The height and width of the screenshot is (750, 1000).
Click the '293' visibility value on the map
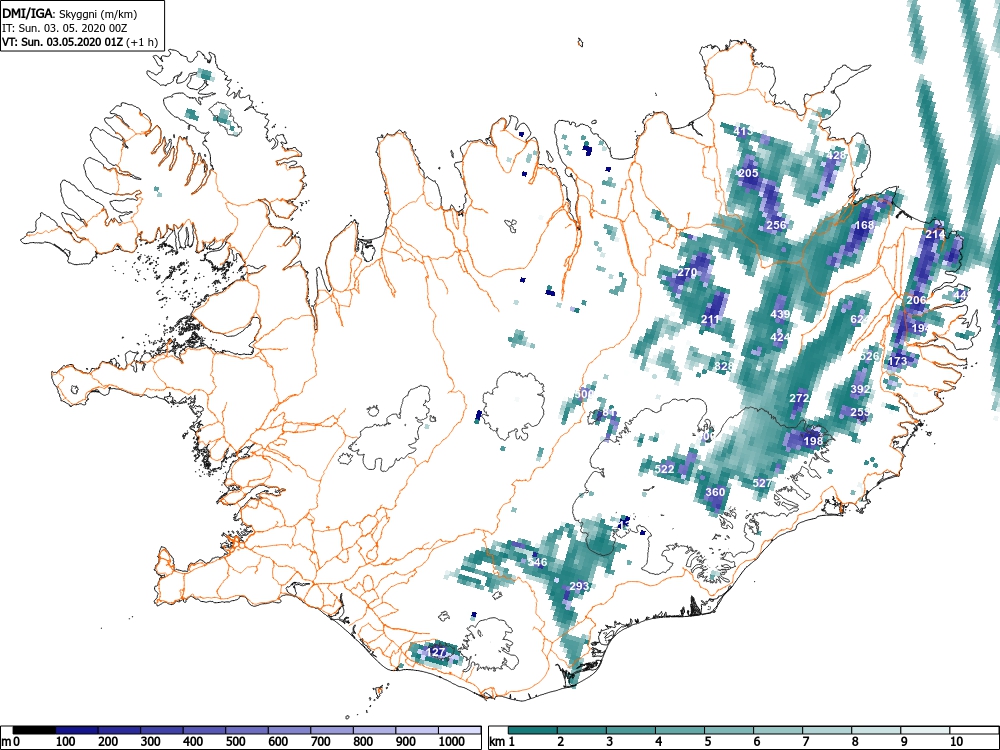pyautogui.click(x=579, y=586)
